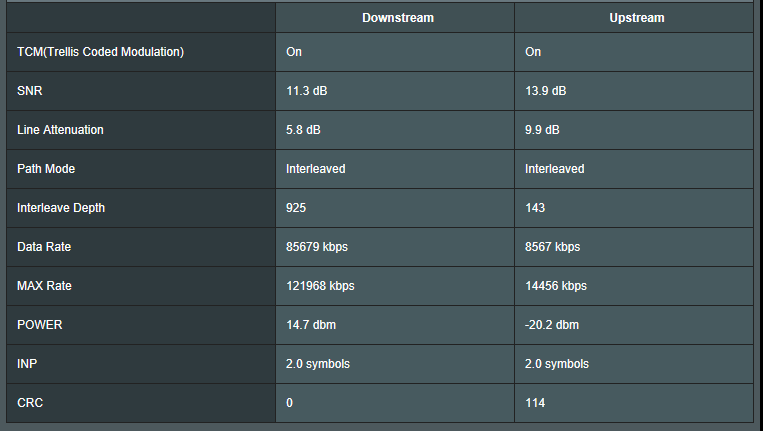Click the upstream CRC value 114

pyautogui.click(x=535, y=403)
